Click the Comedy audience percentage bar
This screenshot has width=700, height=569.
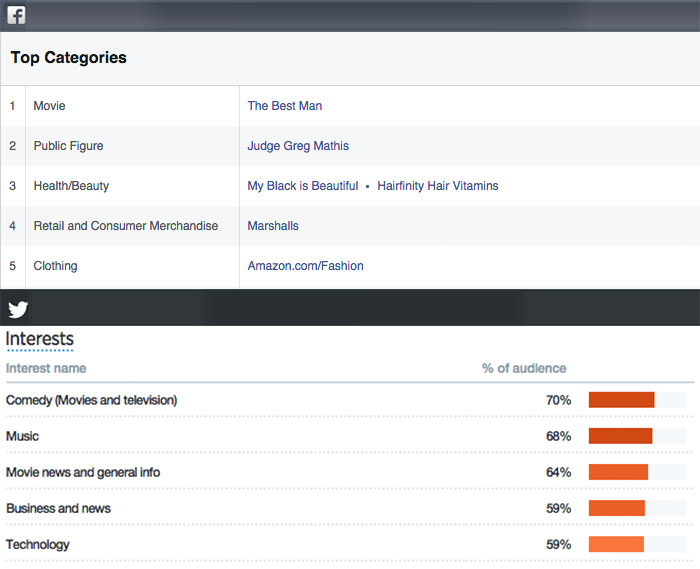[637, 400]
